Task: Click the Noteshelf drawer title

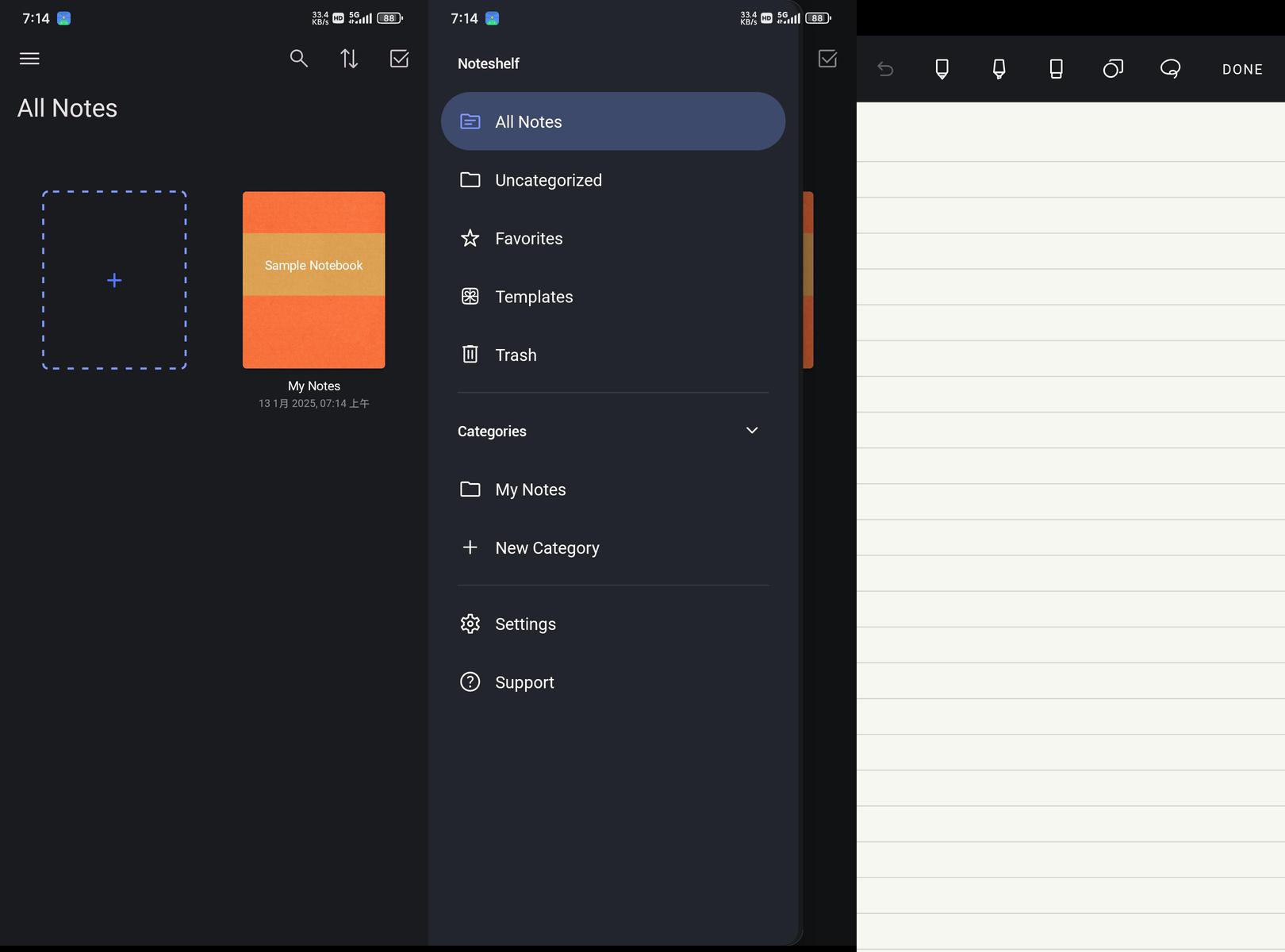Action: point(489,63)
